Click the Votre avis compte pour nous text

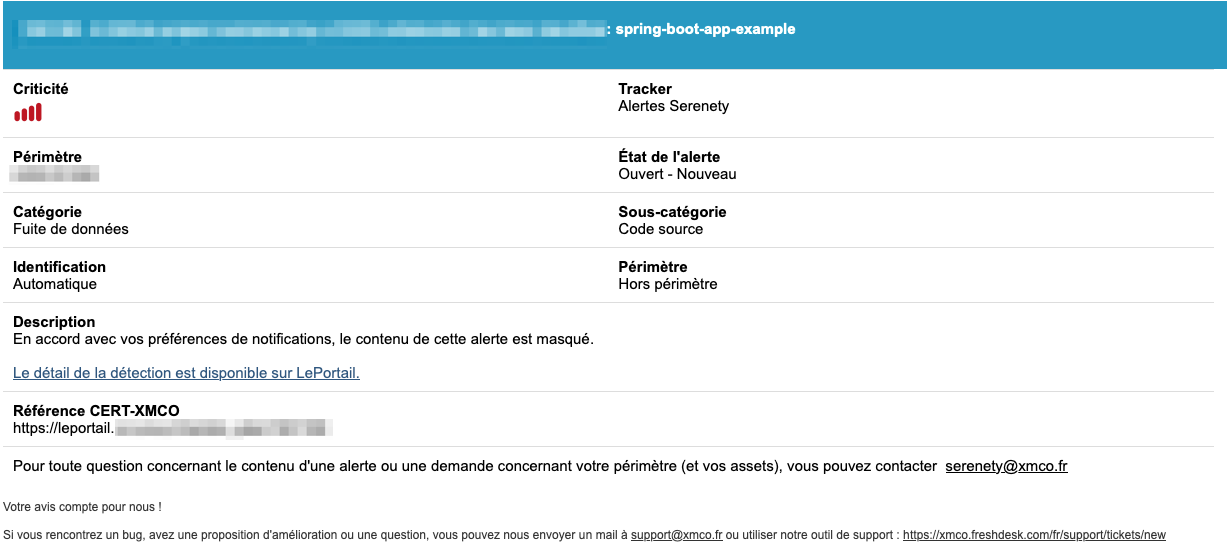point(82,507)
